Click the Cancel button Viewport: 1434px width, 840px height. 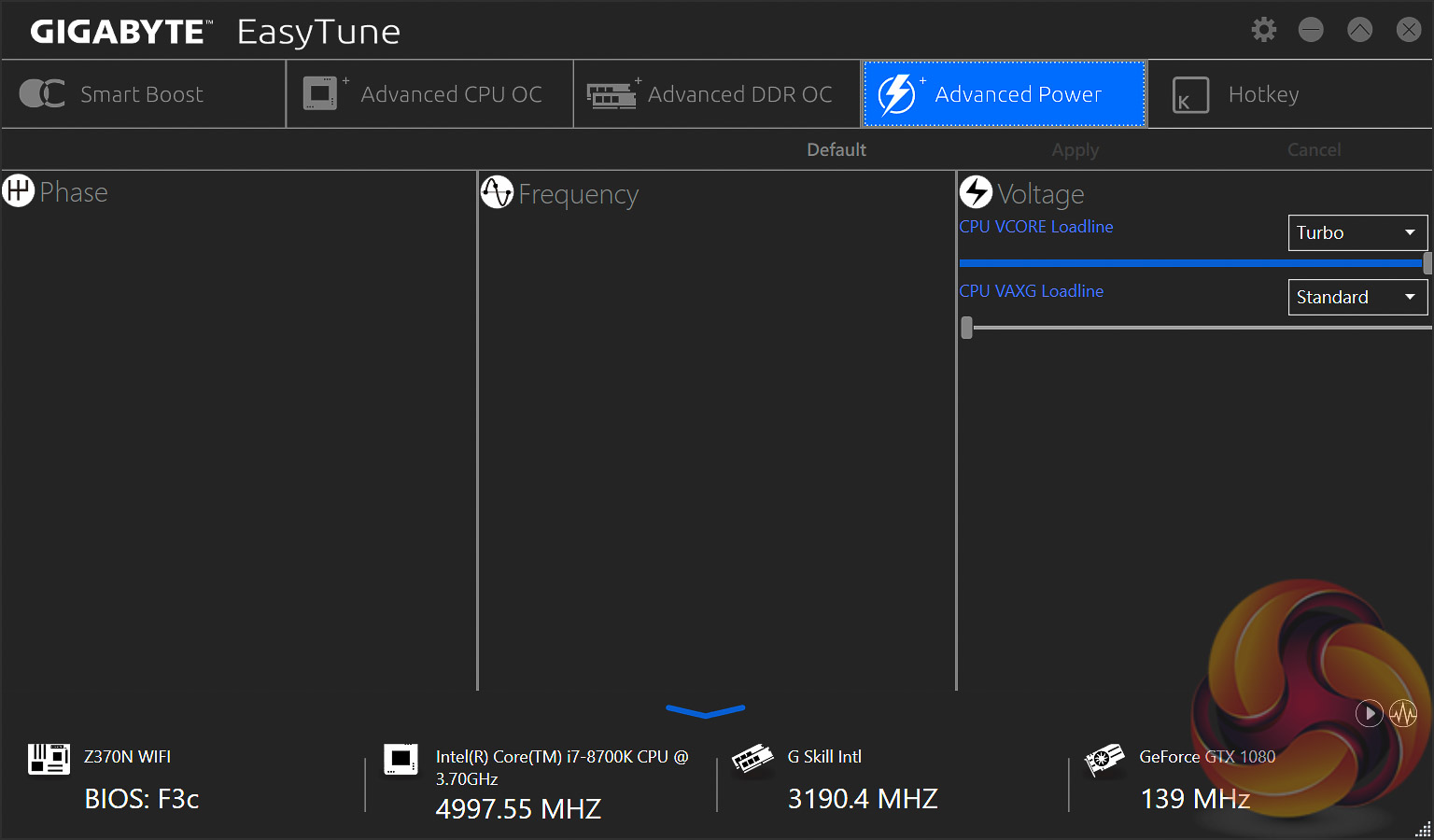[x=1314, y=149]
